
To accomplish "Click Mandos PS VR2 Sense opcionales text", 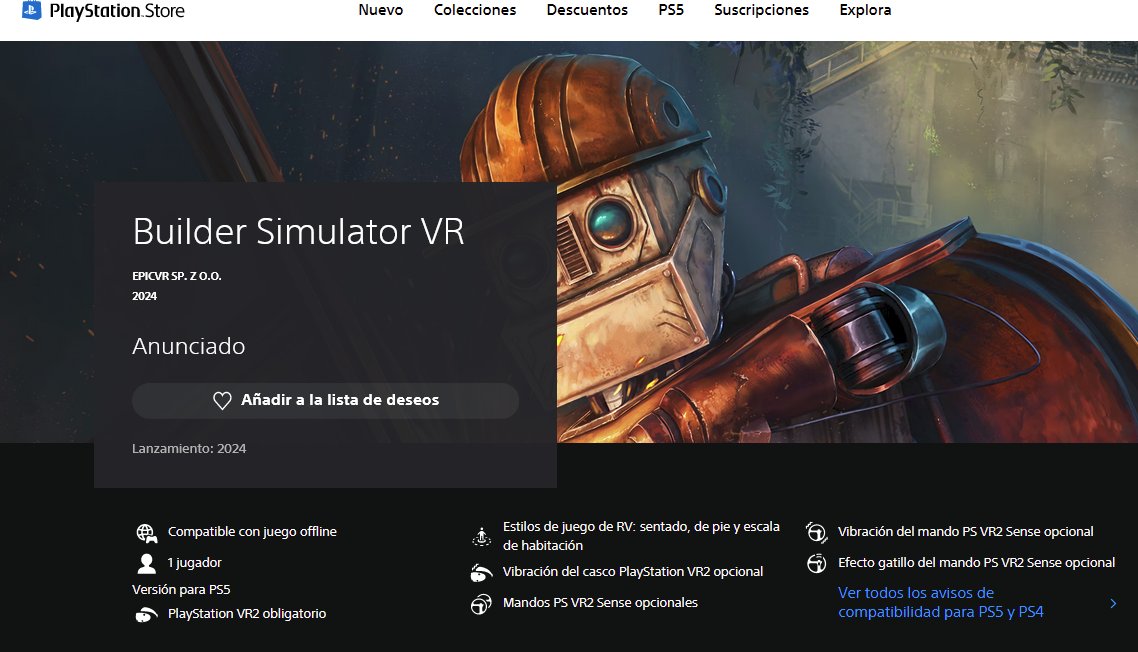I will [x=600, y=603].
